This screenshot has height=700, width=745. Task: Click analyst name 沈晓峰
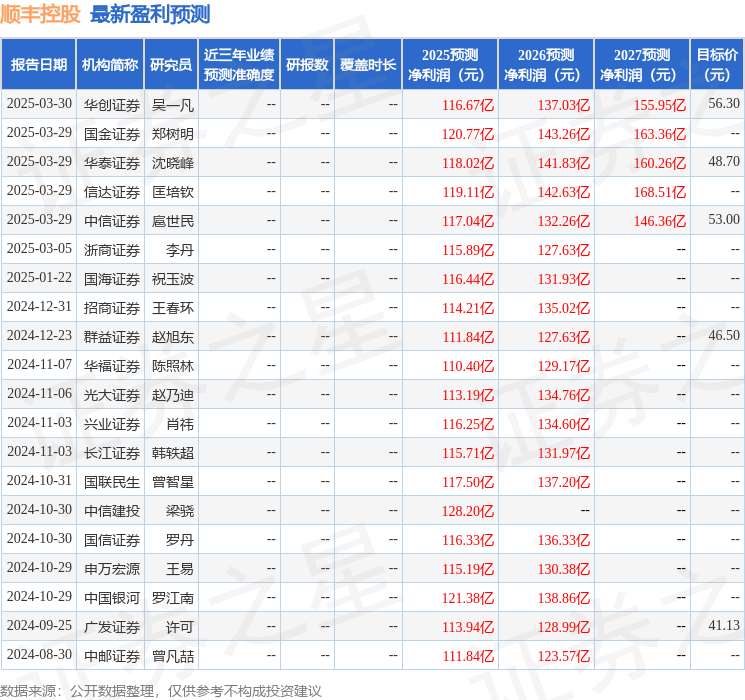pos(172,163)
